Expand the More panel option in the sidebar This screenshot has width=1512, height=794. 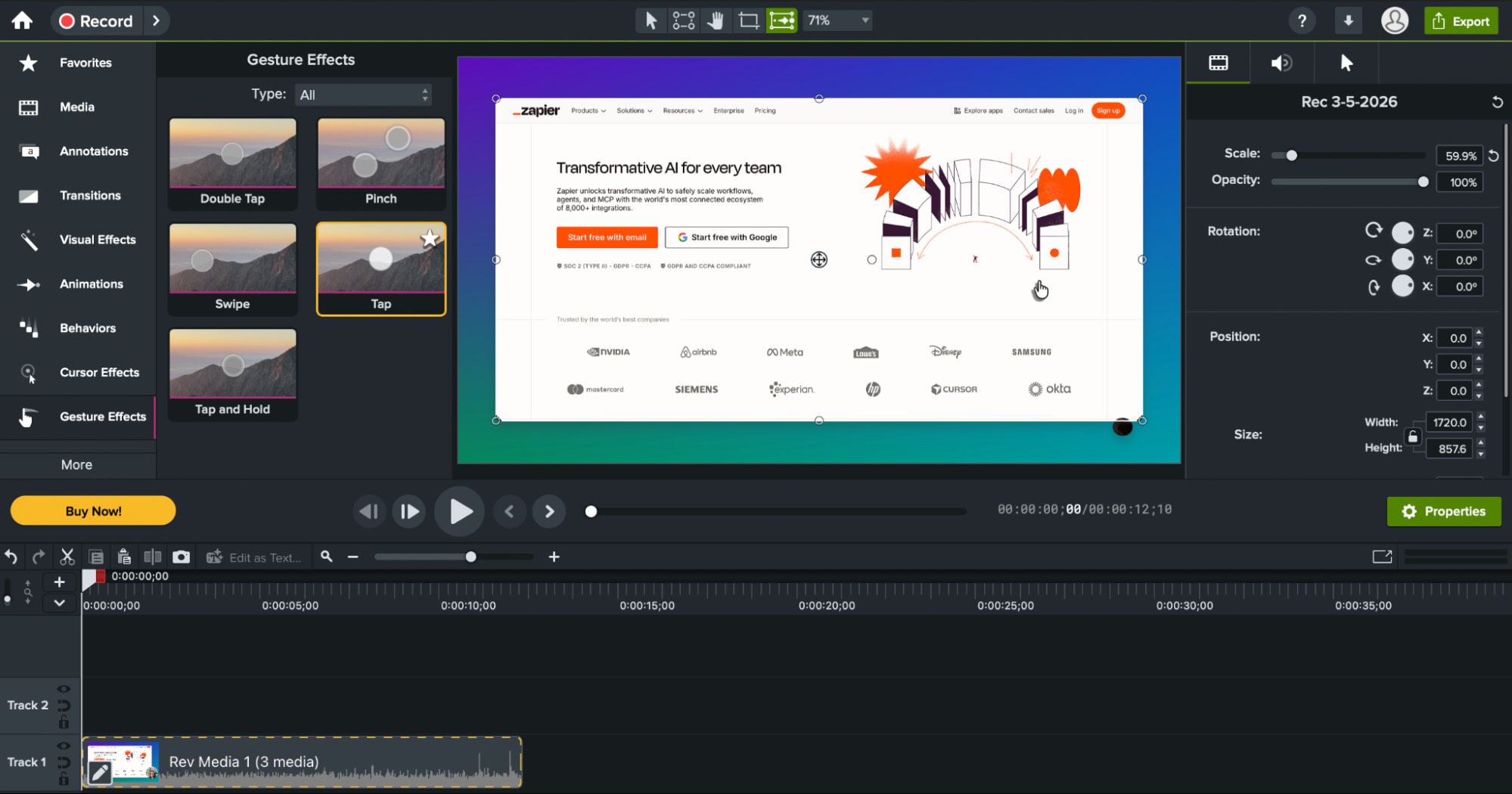[x=77, y=464]
